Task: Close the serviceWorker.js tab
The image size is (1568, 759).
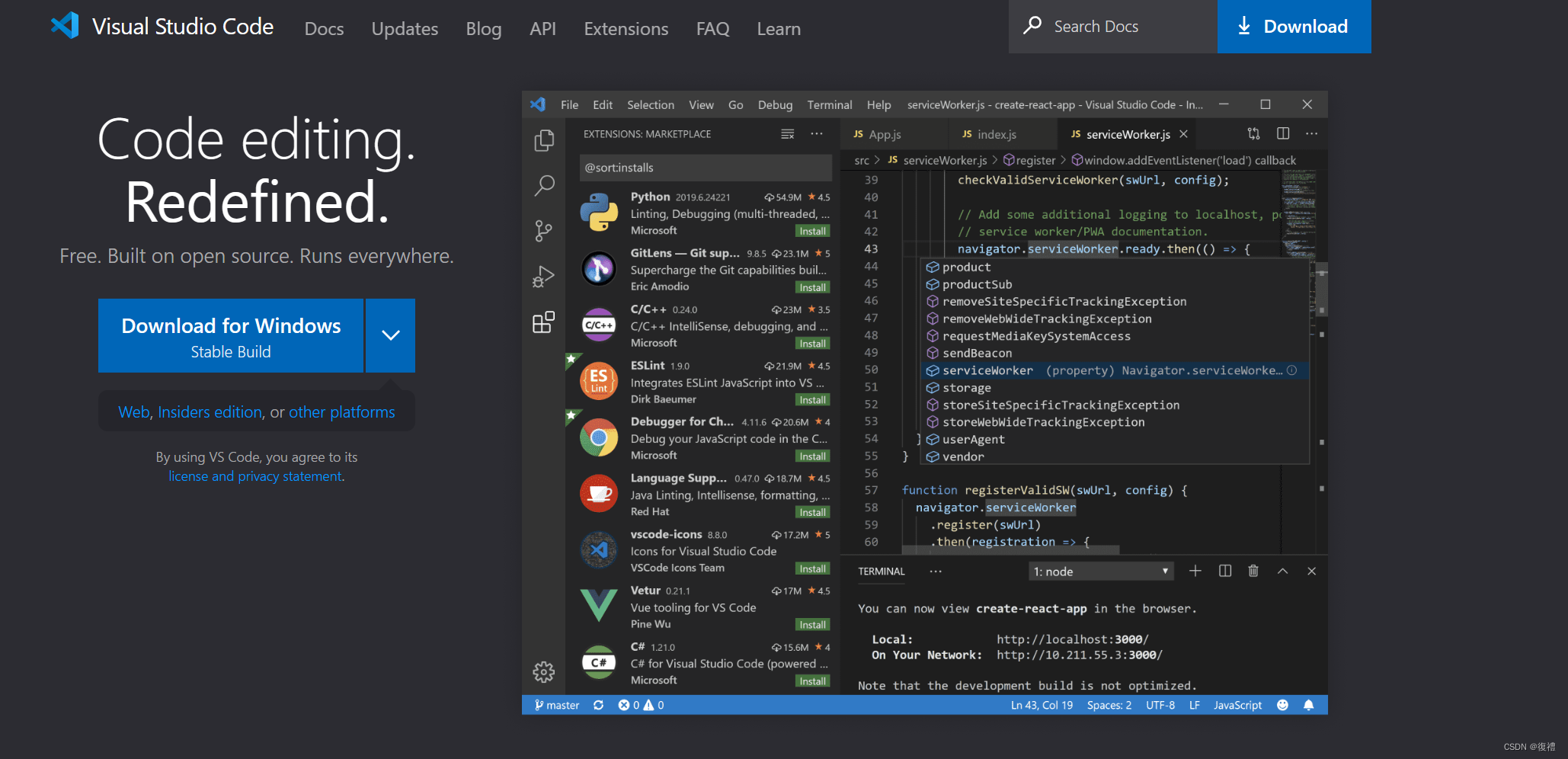Action: click(x=1183, y=134)
